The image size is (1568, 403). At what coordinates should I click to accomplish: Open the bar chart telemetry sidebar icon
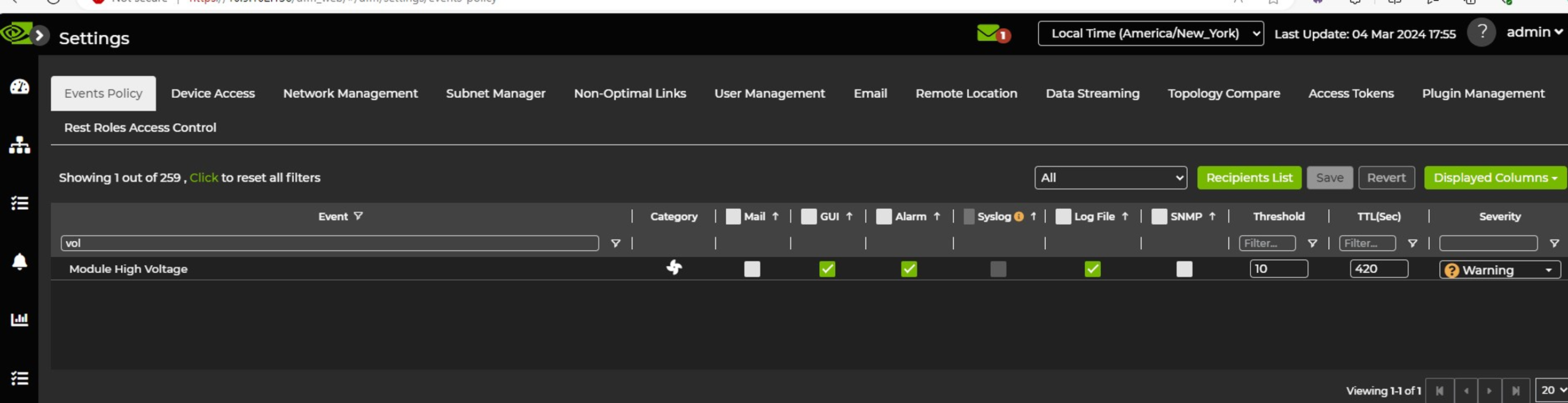click(x=19, y=319)
